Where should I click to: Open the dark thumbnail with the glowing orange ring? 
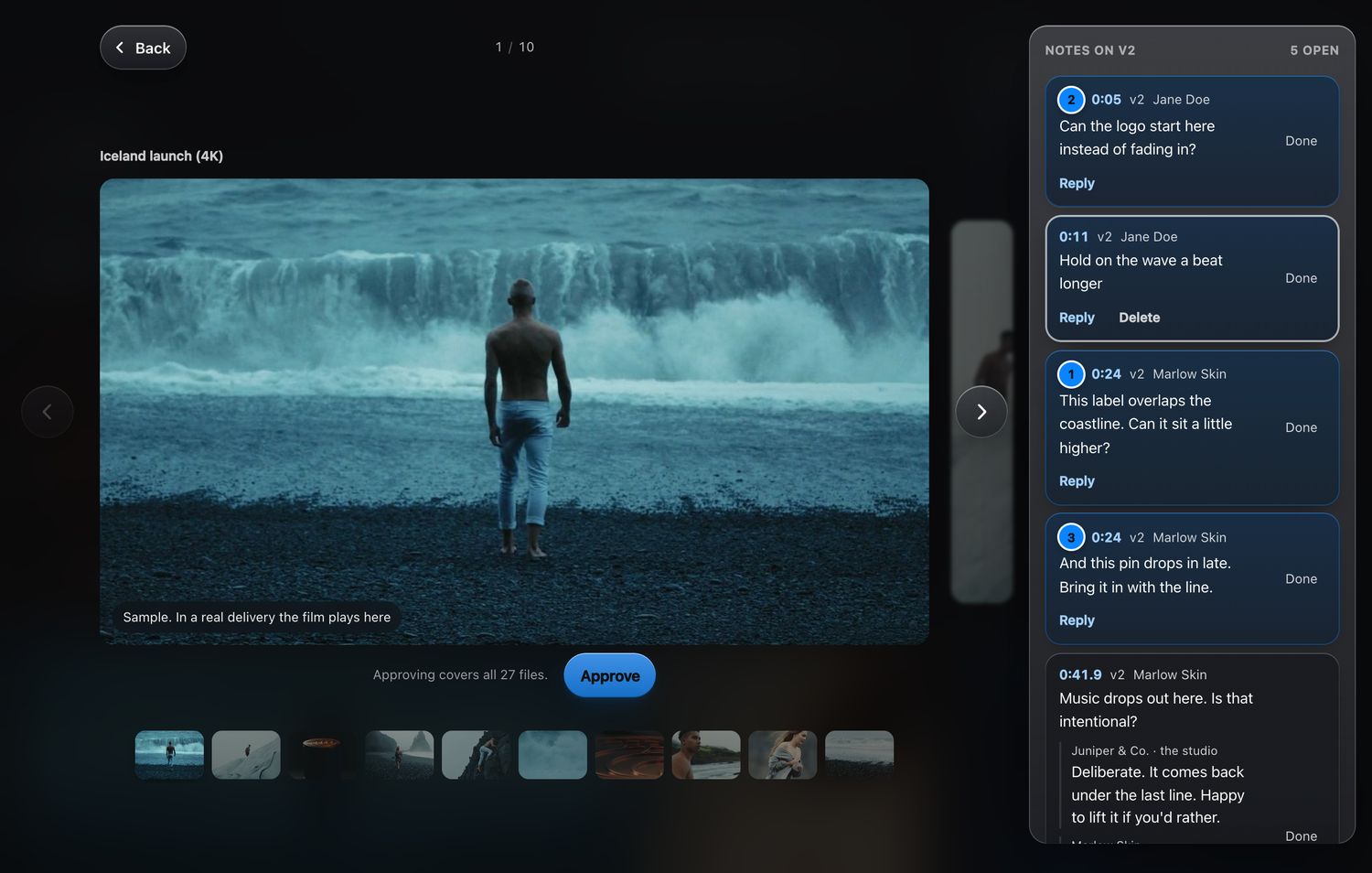point(323,755)
